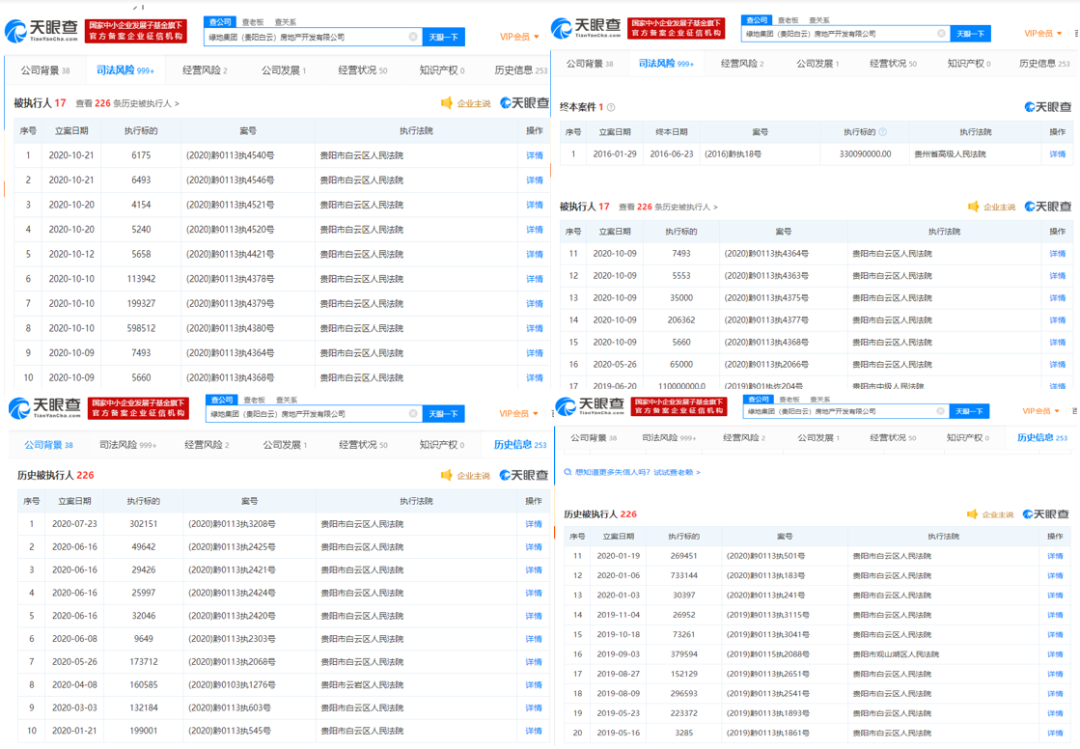
Task: Open 经营状况 tab above 历史被执行人 rows 1-10
Action: (363, 445)
